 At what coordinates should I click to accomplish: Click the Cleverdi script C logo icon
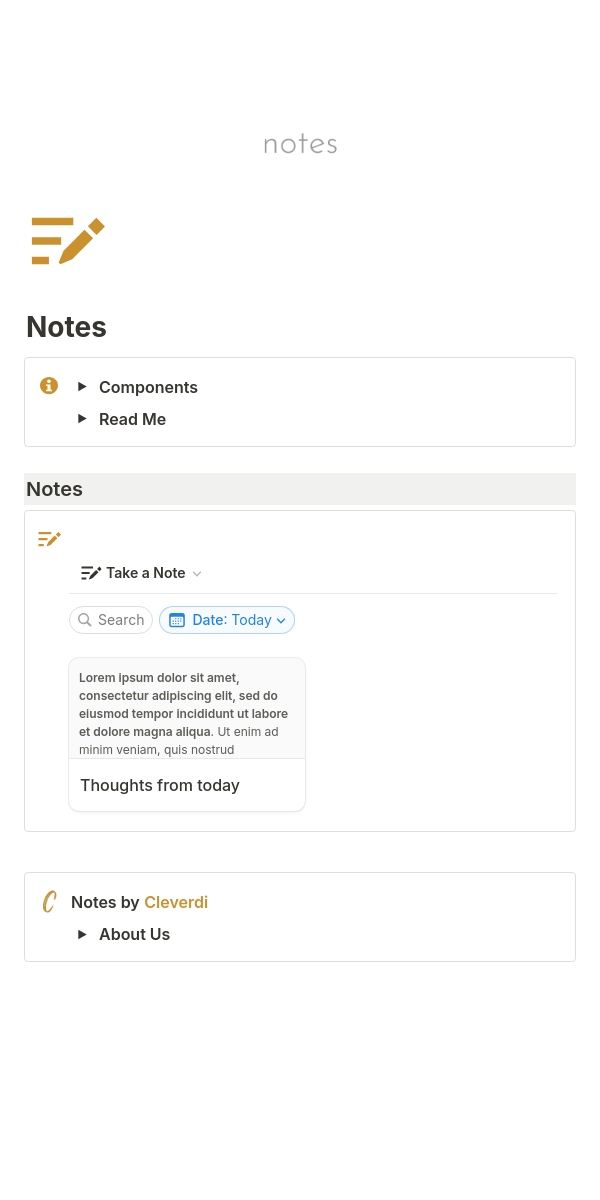pos(49,902)
